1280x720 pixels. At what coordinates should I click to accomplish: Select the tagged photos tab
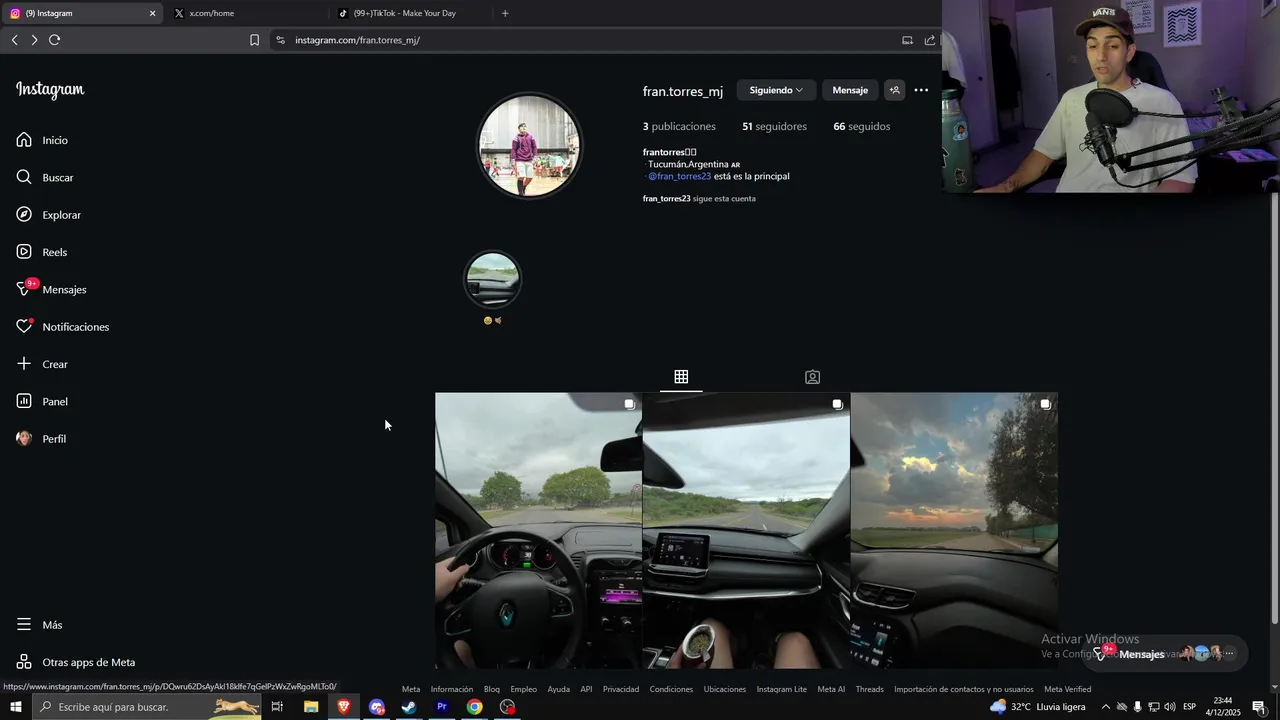(x=812, y=377)
